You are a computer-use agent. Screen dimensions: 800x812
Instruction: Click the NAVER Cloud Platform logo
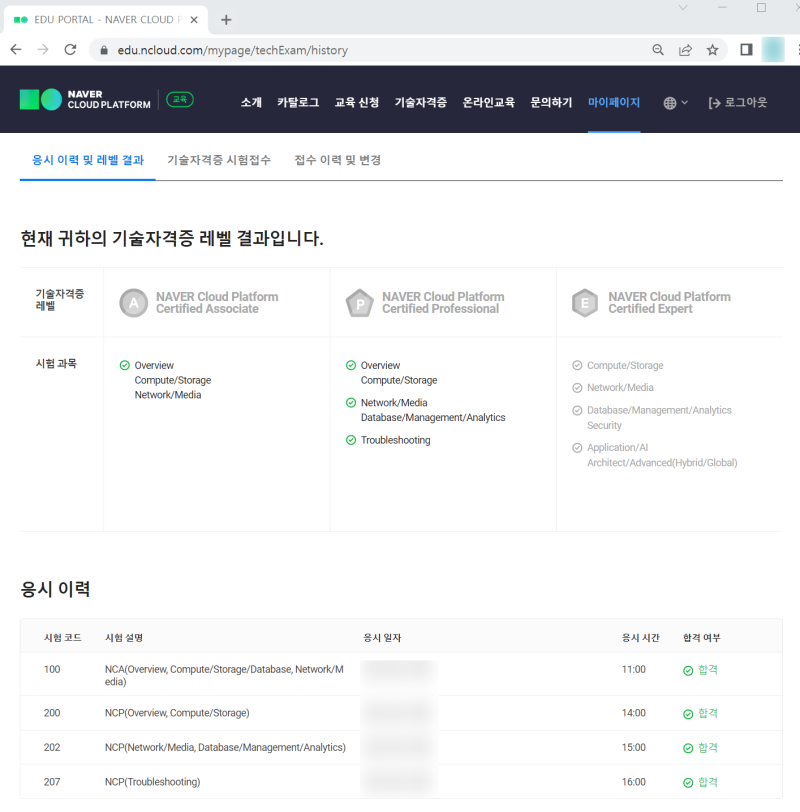[85, 99]
